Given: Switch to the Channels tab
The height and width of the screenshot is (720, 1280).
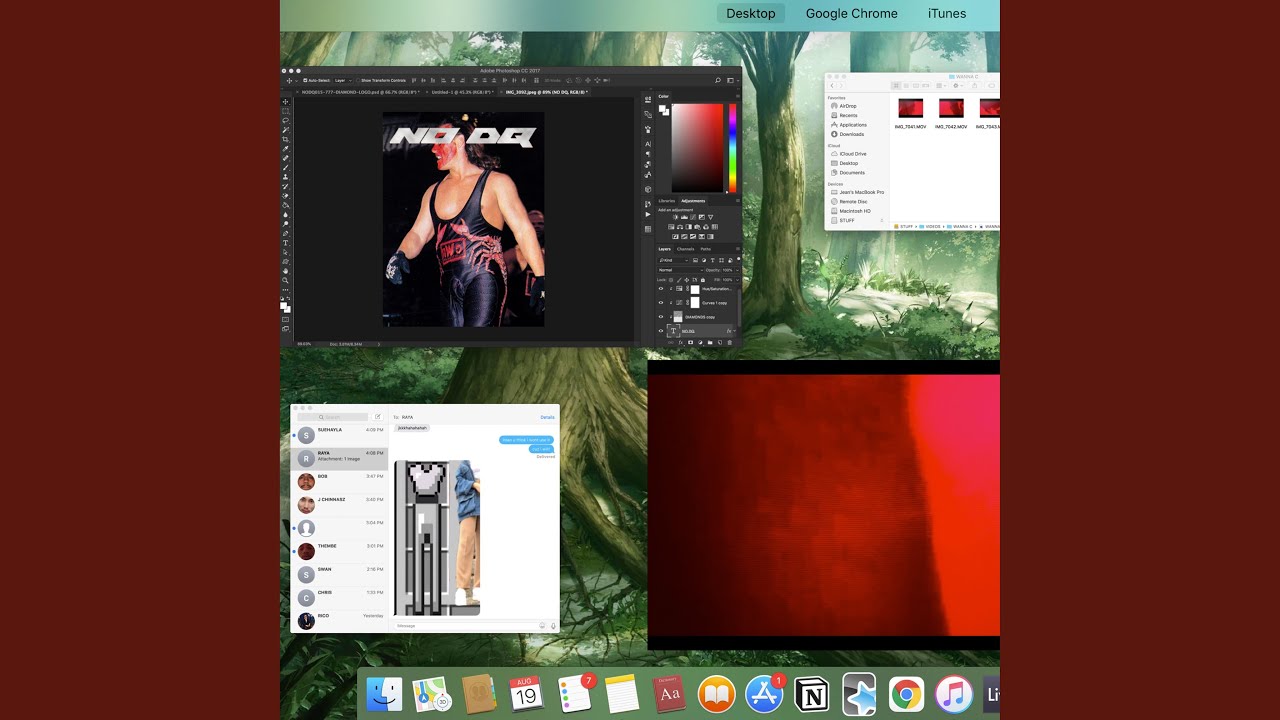Looking at the screenshot, I should pyautogui.click(x=686, y=249).
